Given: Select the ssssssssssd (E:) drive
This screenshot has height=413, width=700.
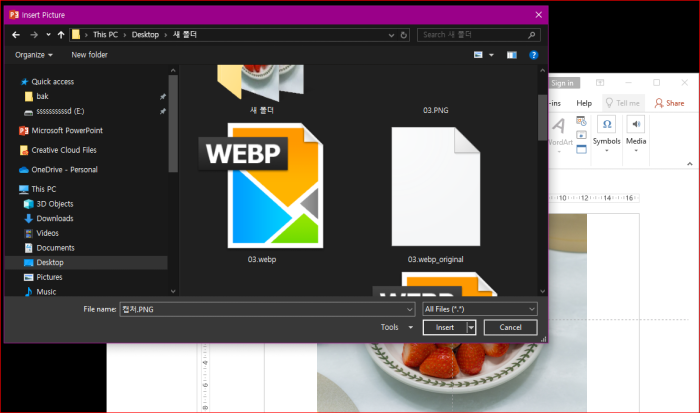Looking at the screenshot, I should (60, 111).
